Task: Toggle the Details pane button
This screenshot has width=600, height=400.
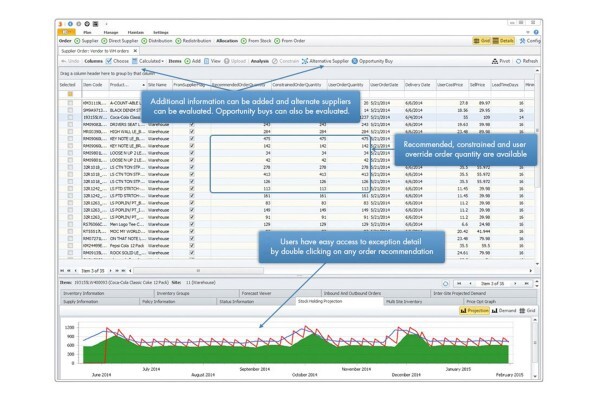Action: (503, 41)
